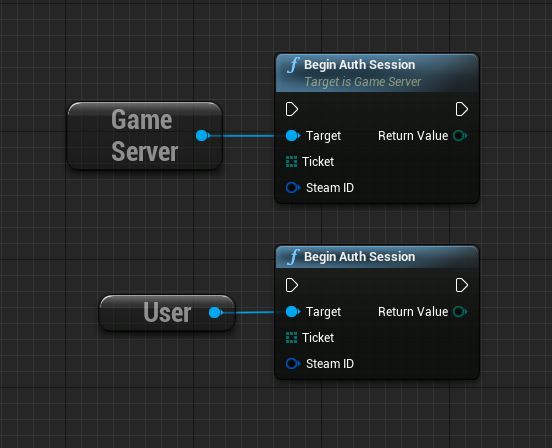Click exec input pin of bottom Begin Auth Session
The width and height of the screenshot is (552, 448).
click(292, 285)
